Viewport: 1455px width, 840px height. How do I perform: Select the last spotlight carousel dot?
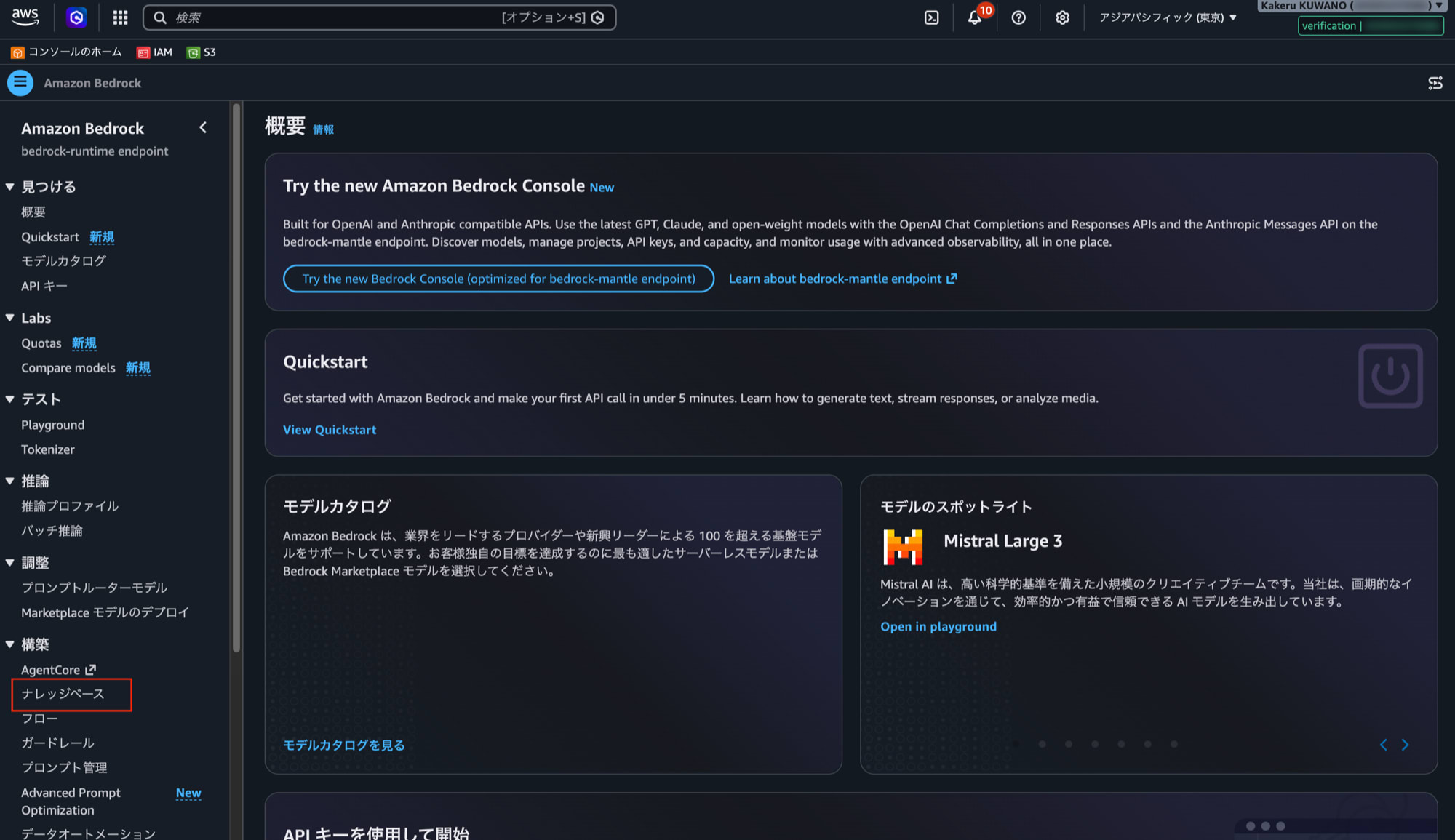[1174, 744]
